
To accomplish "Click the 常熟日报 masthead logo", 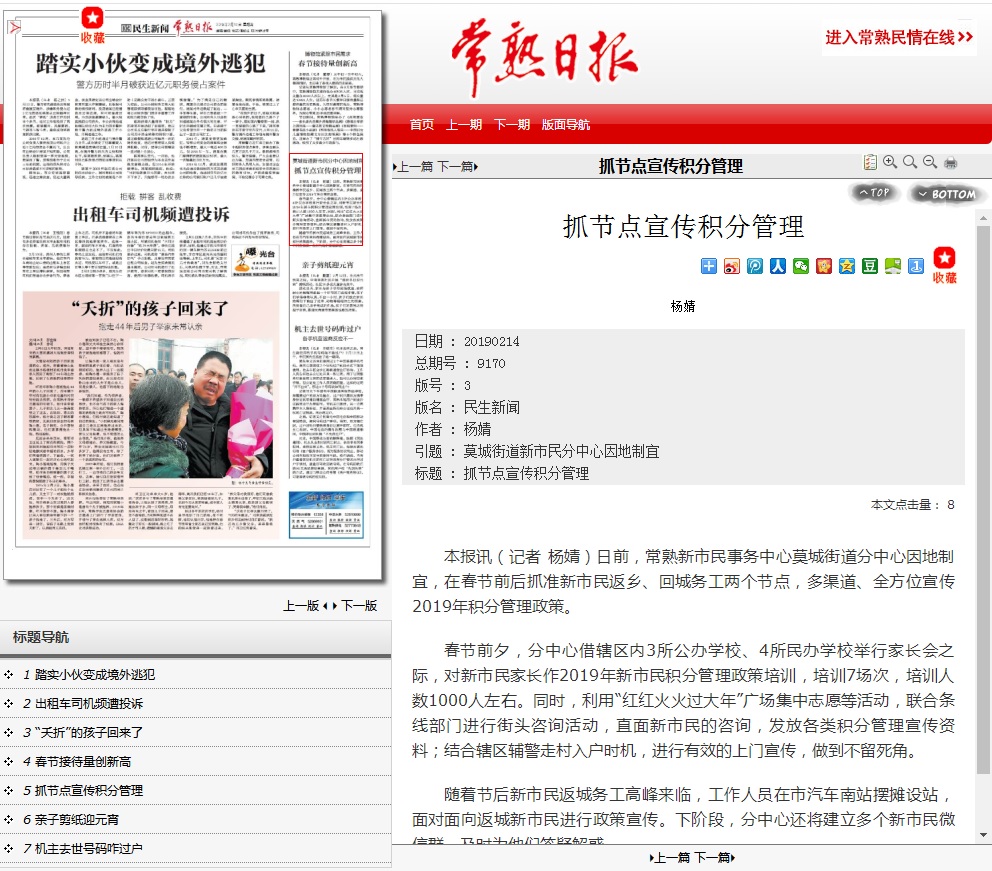I will click(545, 58).
